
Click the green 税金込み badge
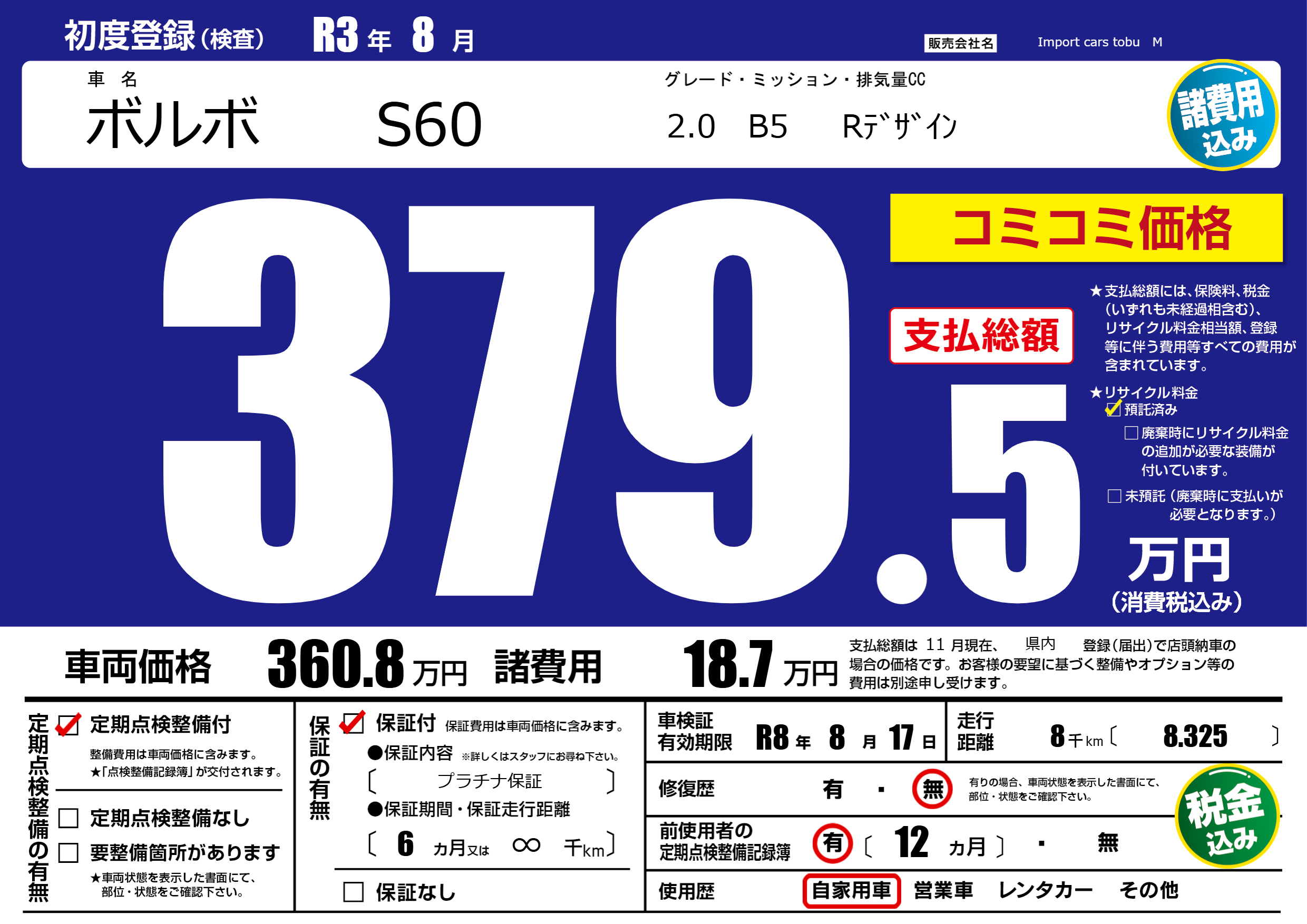1227,817
